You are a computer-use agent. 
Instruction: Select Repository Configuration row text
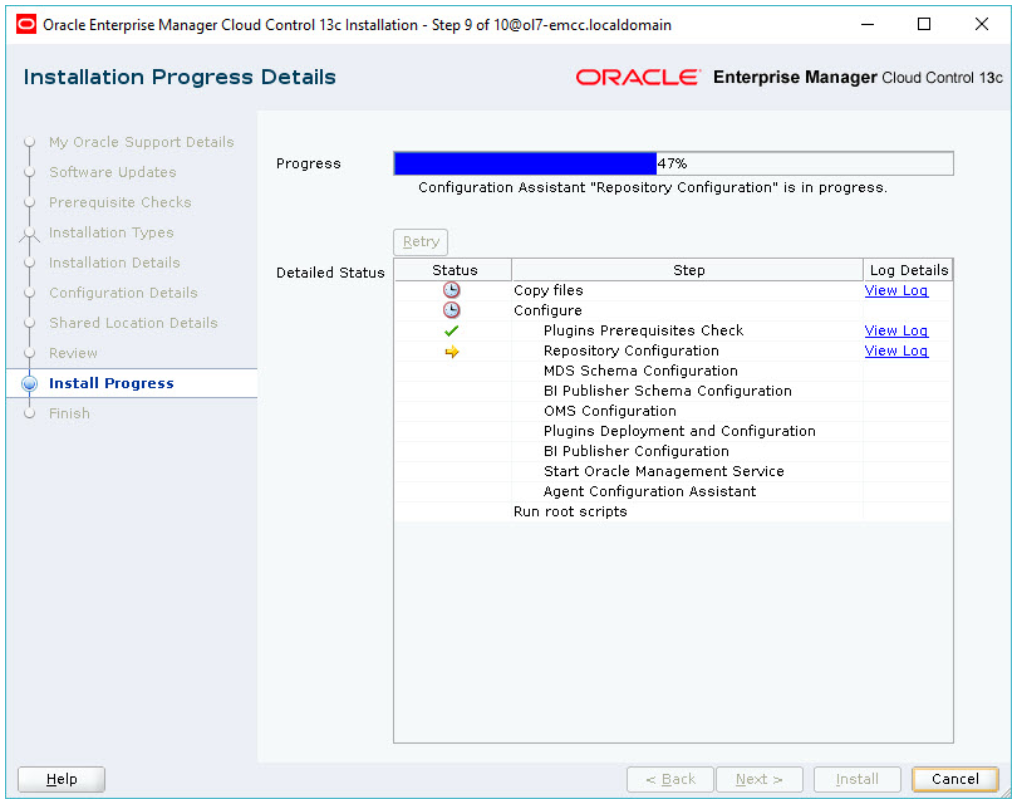[631, 351]
